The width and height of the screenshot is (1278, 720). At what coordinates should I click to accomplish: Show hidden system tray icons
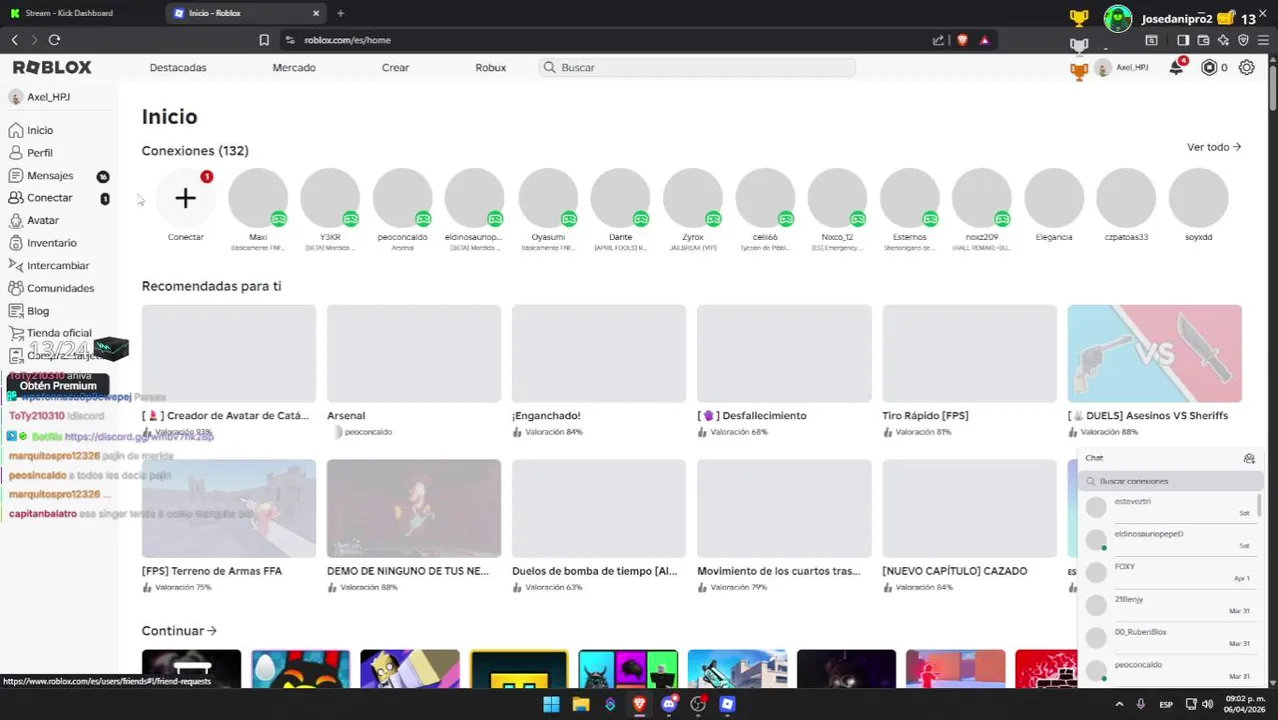tap(1118, 704)
